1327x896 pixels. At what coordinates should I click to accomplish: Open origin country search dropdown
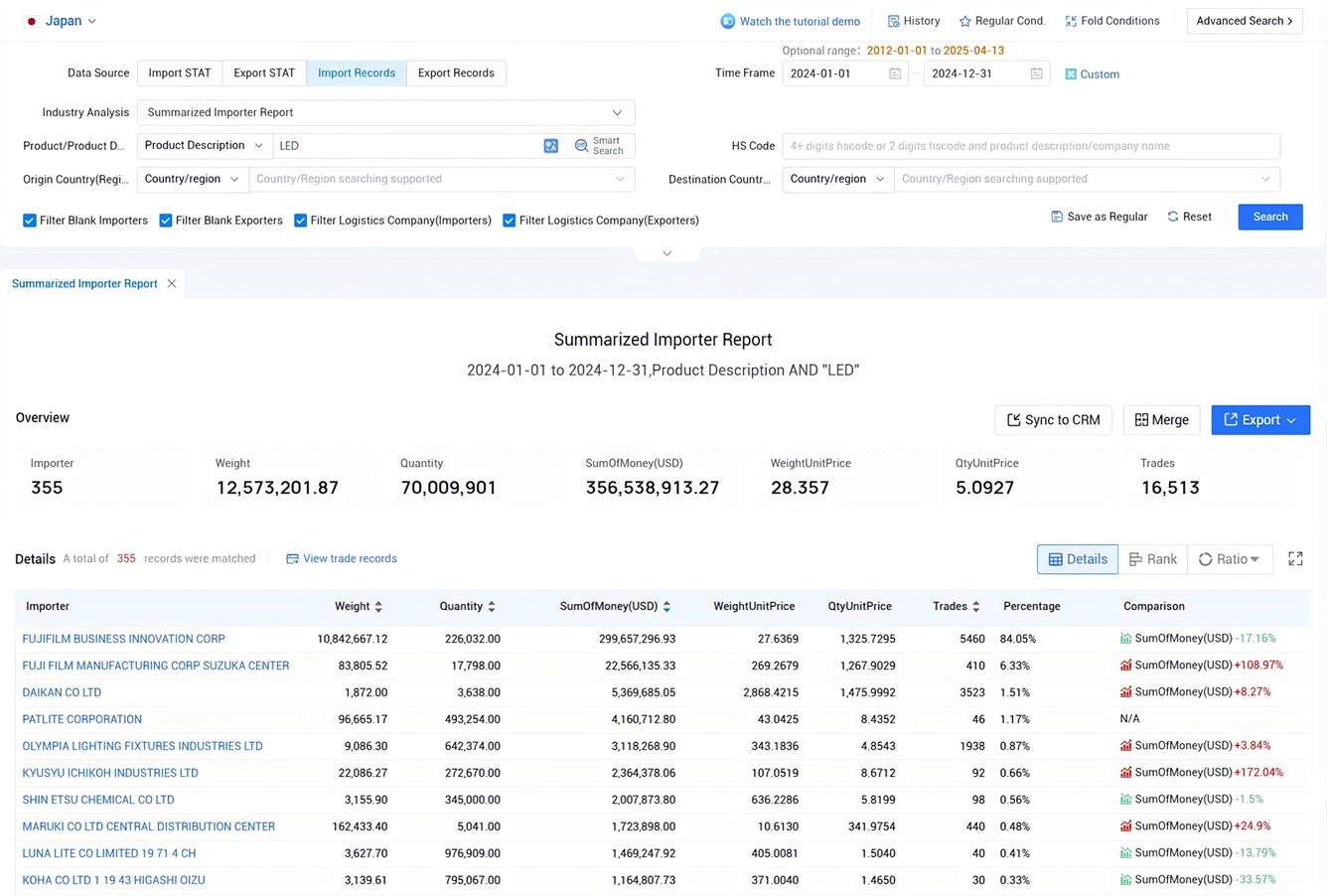tap(441, 179)
